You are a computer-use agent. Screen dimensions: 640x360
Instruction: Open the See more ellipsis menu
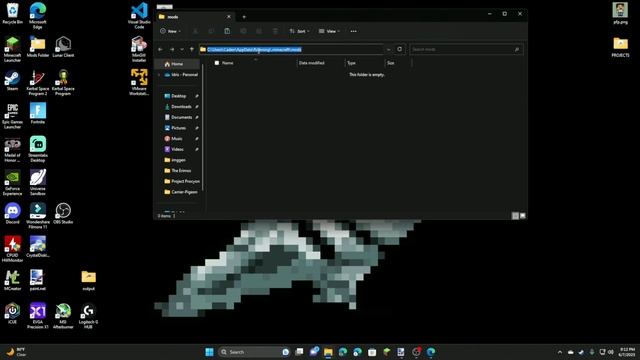click(x=353, y=31)
